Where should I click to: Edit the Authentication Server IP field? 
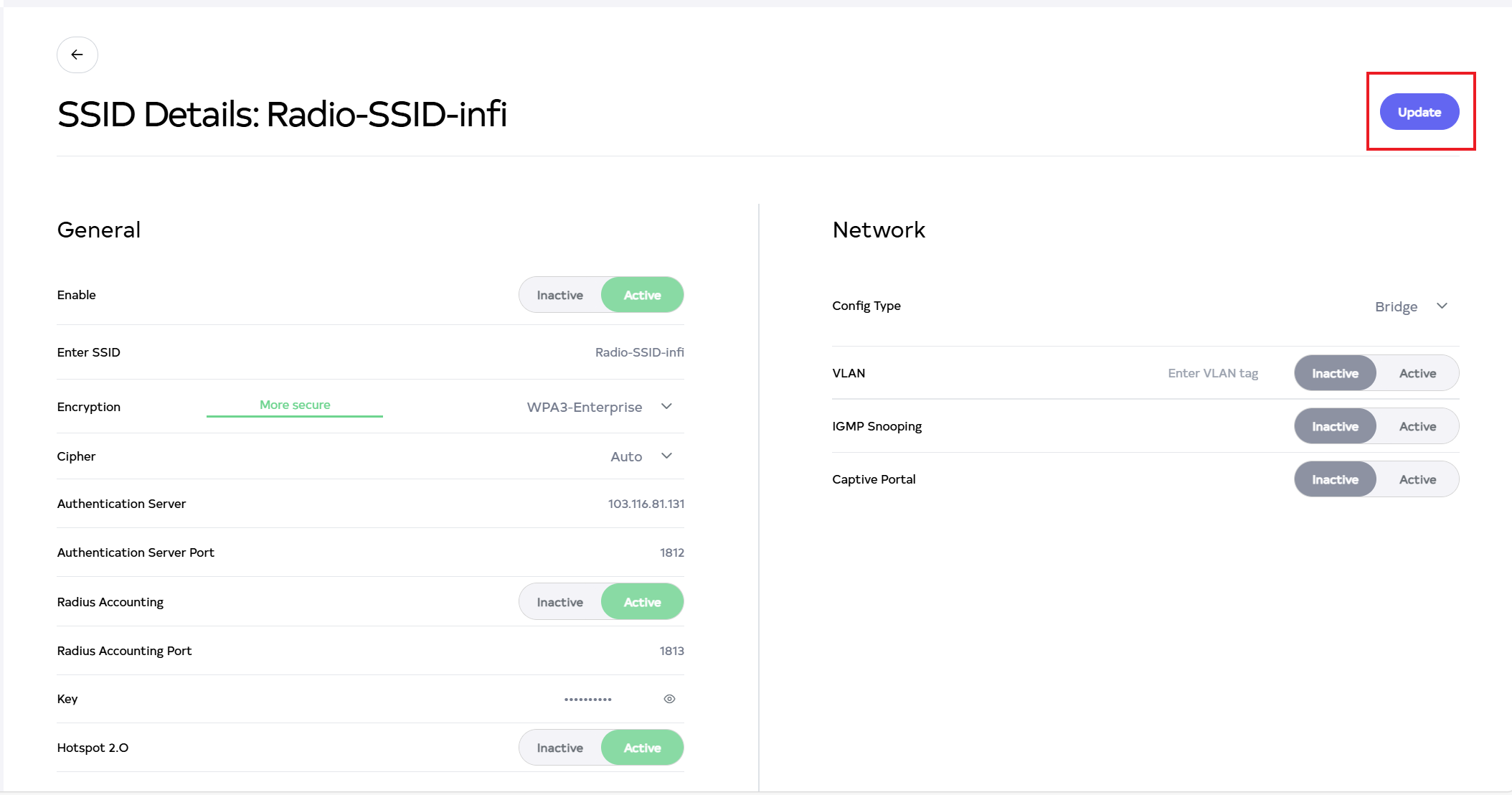coord(646,504)
